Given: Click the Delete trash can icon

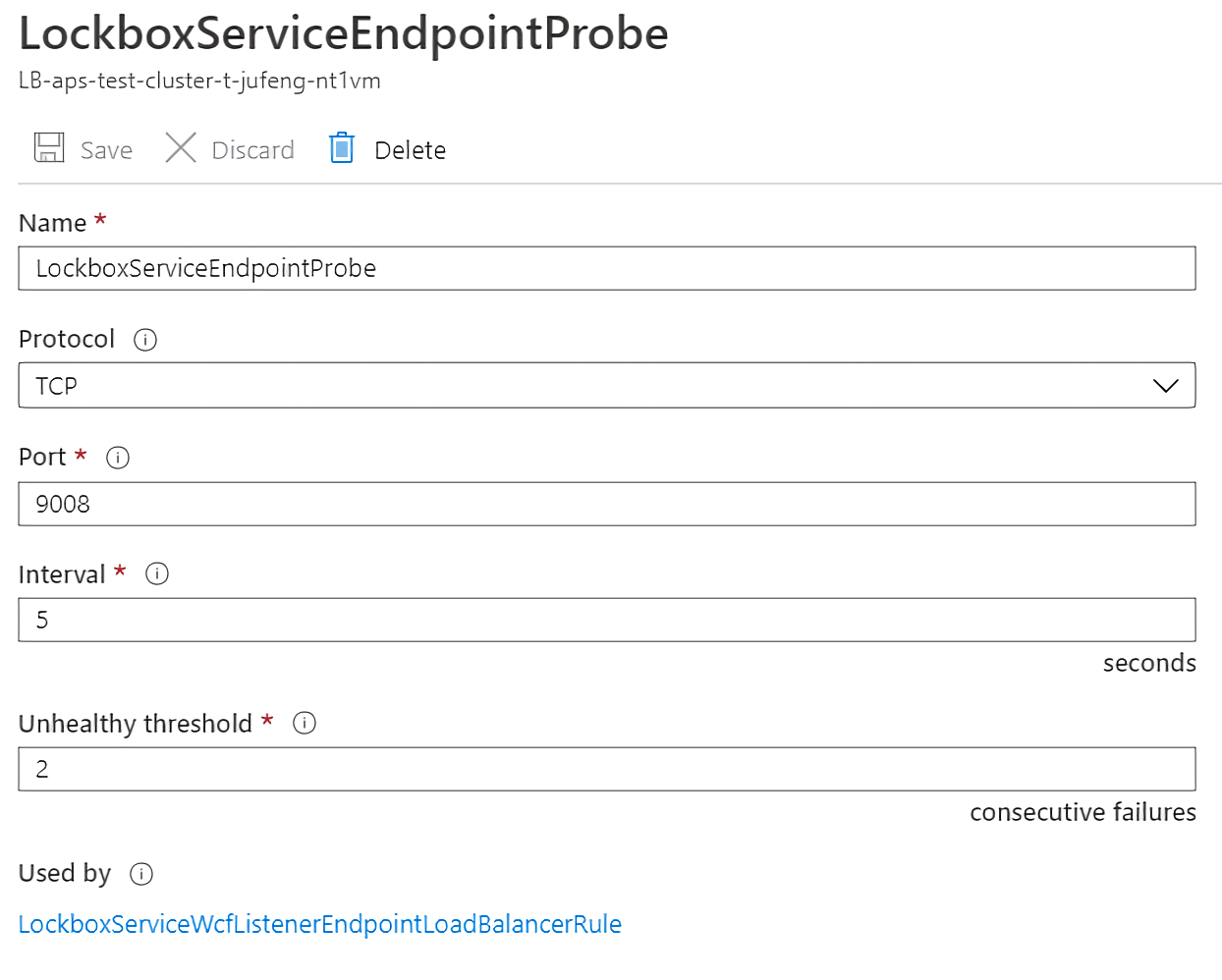Looking at the screenshot, I should (x=342, y=147).
